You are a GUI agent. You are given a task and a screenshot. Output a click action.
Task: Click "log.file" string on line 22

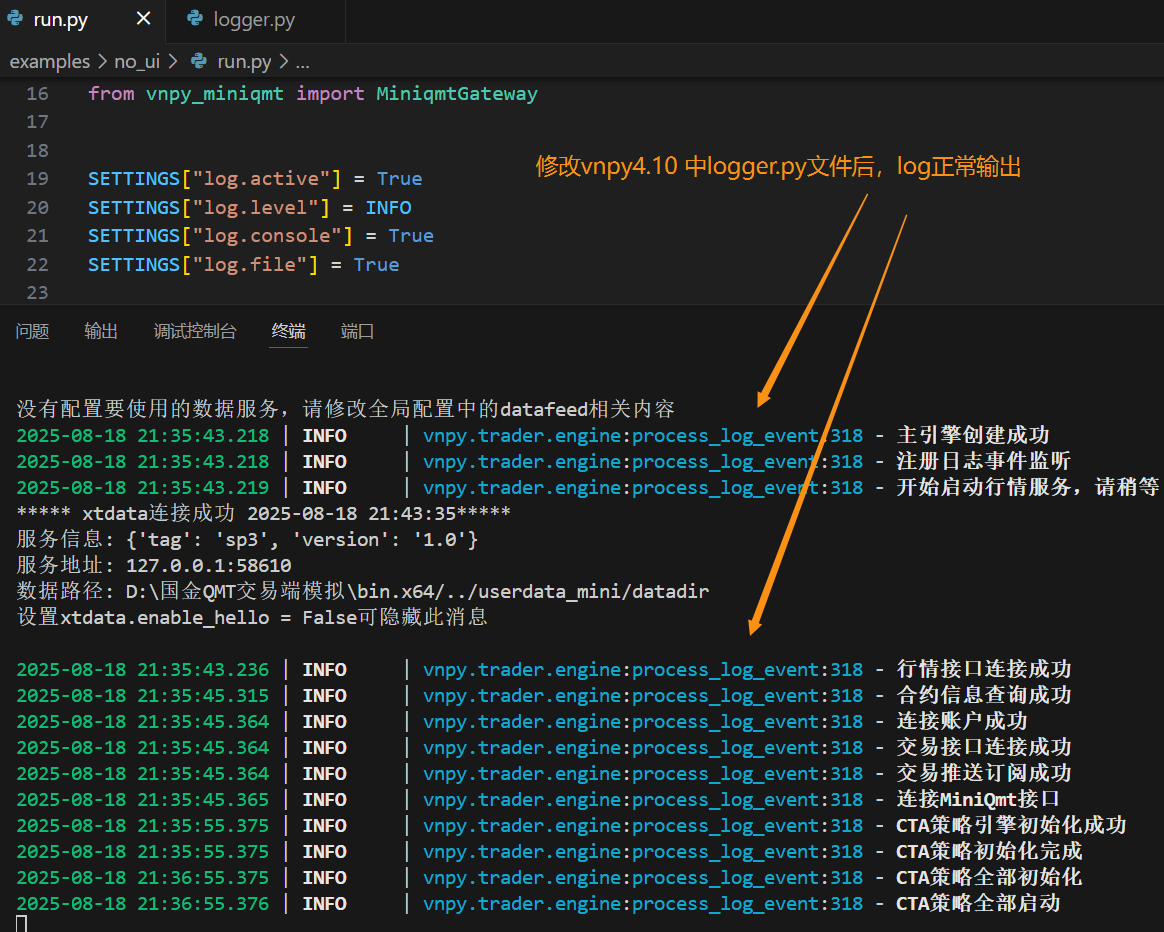point(249,265)
